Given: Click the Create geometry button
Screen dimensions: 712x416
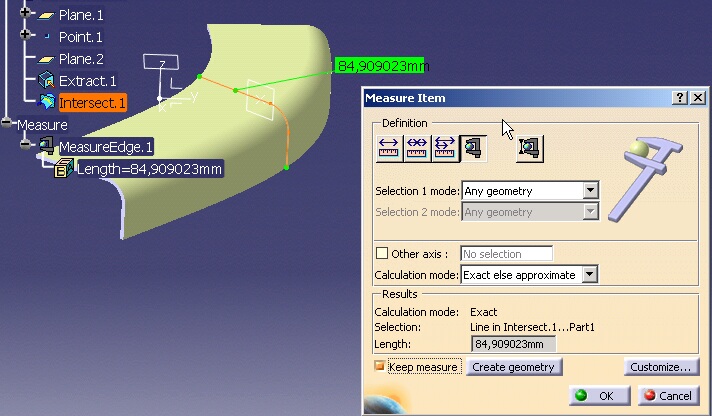Looking at the screenshot, I should coord(513,367).
